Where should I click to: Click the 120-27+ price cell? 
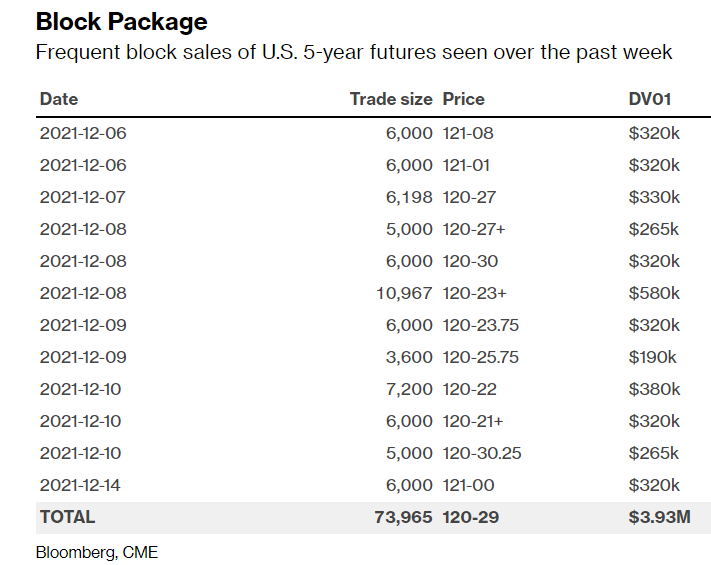pos(474,229)
